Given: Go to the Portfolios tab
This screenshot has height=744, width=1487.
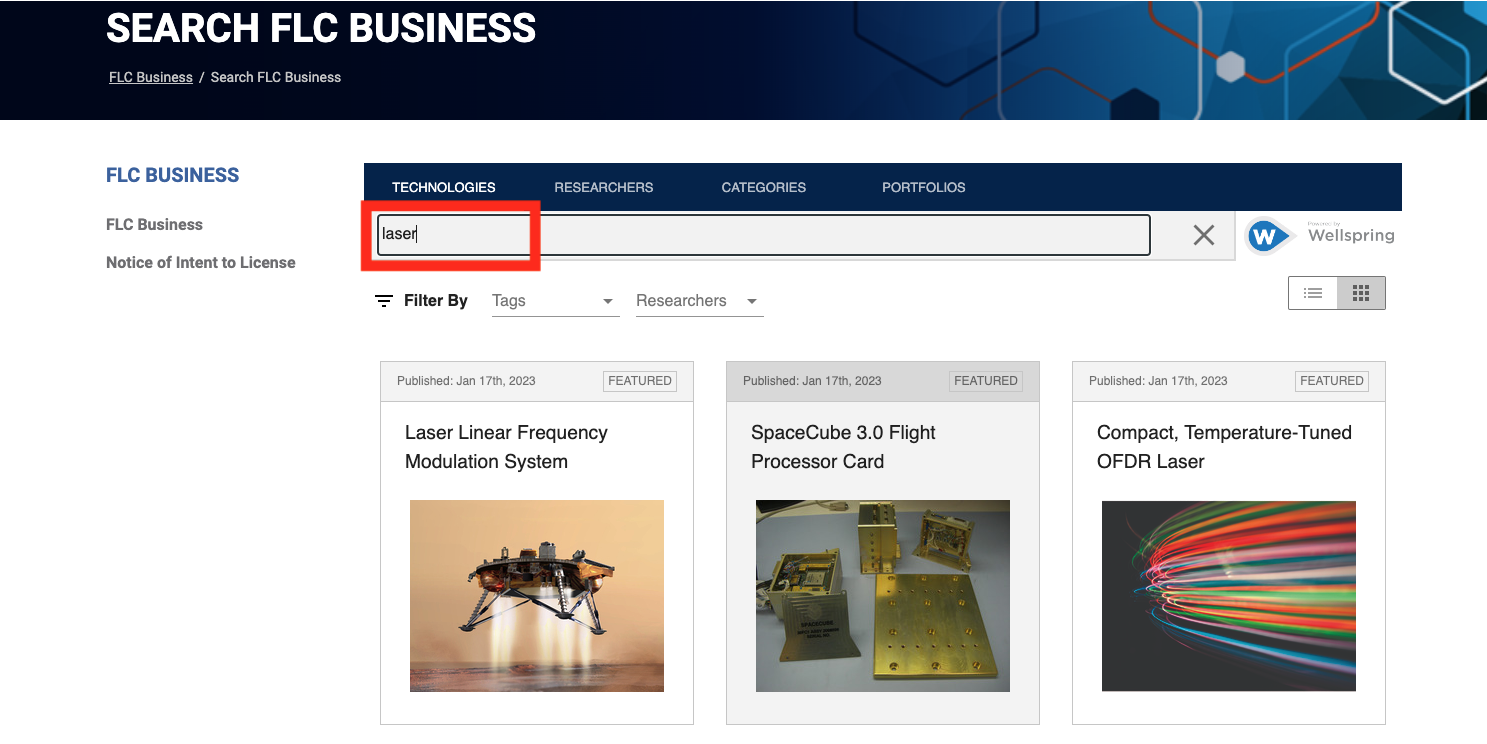Looking at the screenshot, I should click(x=923, y=187).
